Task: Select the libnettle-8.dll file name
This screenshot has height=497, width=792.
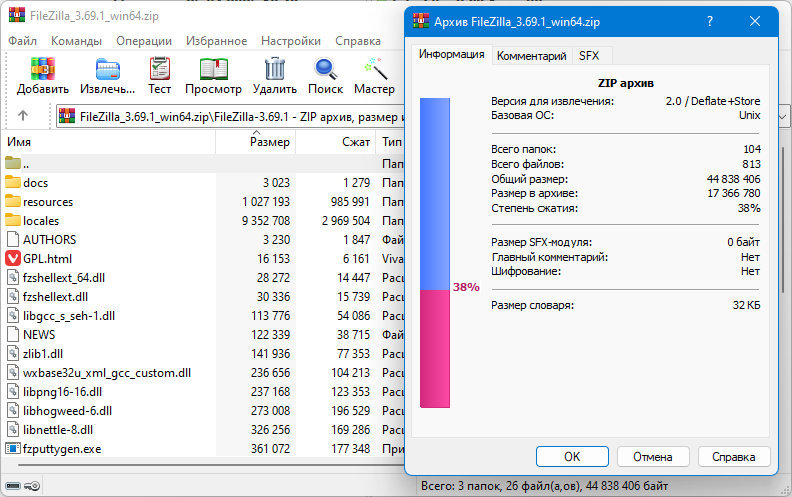Action: pos(58,430)
